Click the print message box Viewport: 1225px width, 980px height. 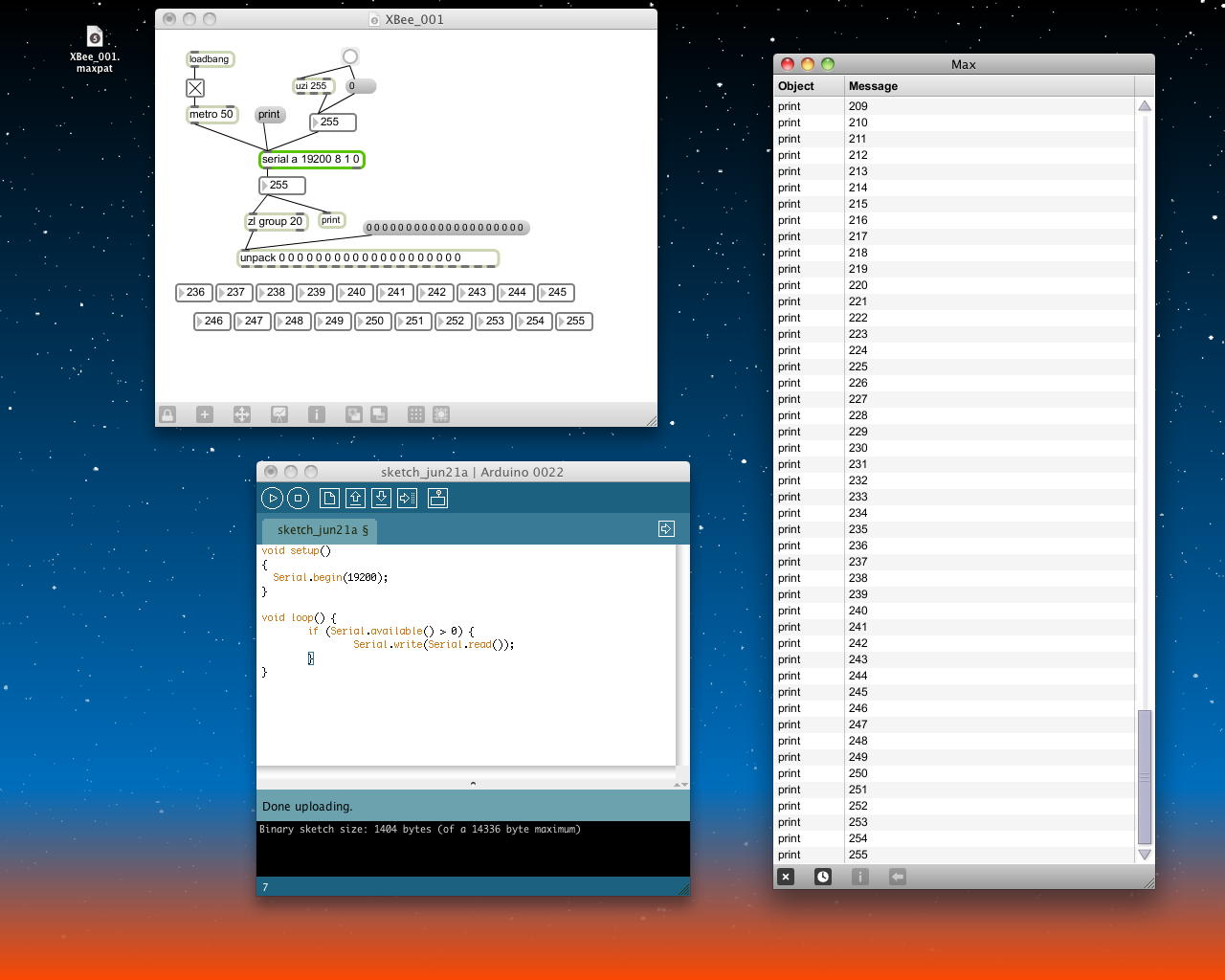[x=269, y=115]
